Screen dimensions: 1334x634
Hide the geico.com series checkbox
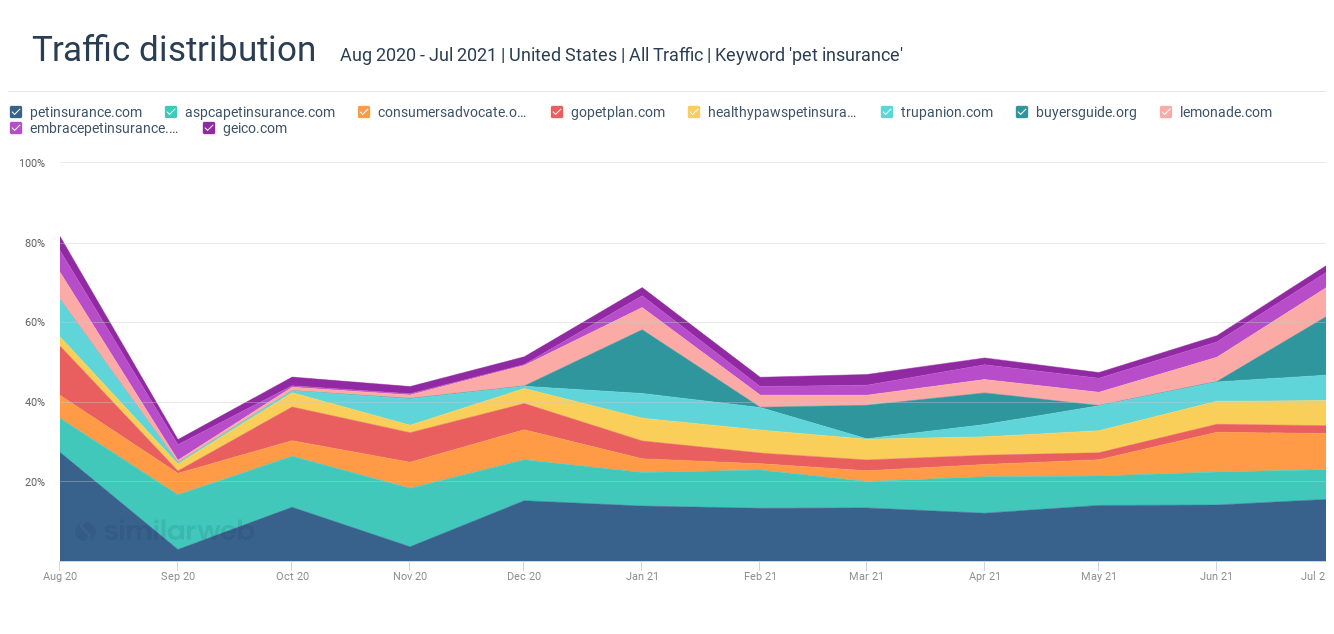(x=209, y=128)
